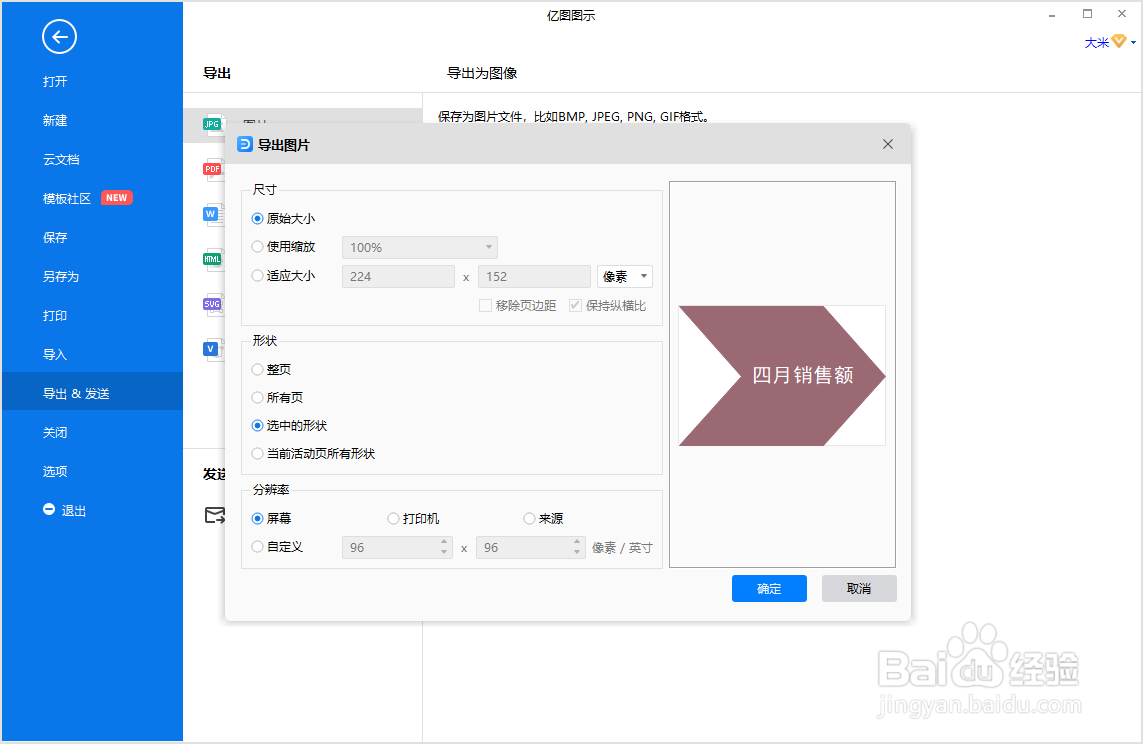This screenshot has width=1143, height=744.
Task: Select the SVG export format icon
Action: (x=212, y=303)
